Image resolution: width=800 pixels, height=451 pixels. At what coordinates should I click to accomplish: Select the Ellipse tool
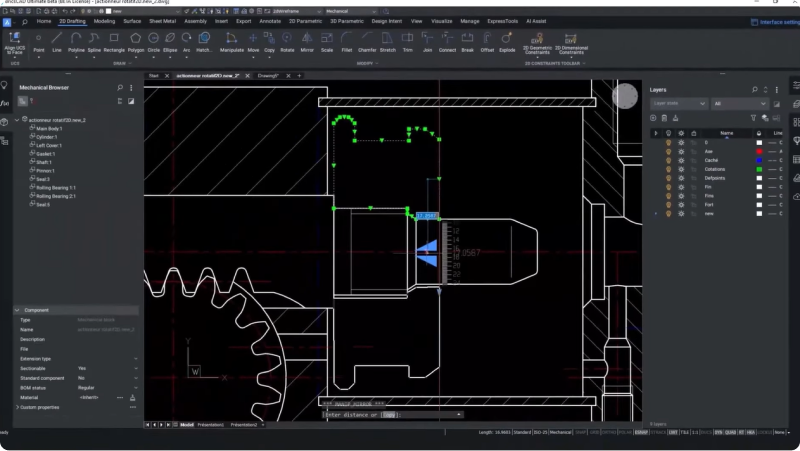point(170,42)
